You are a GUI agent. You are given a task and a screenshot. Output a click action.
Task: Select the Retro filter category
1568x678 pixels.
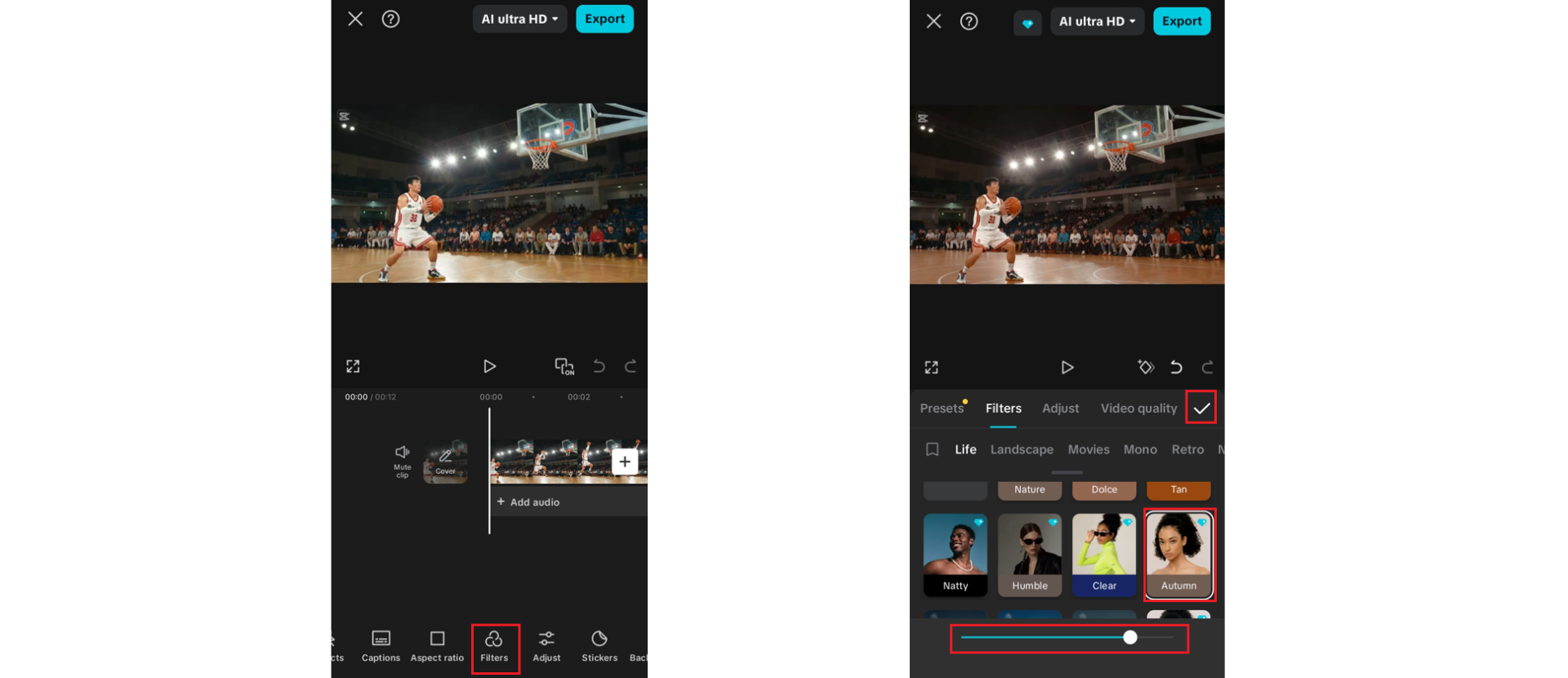click(1187, 449)
